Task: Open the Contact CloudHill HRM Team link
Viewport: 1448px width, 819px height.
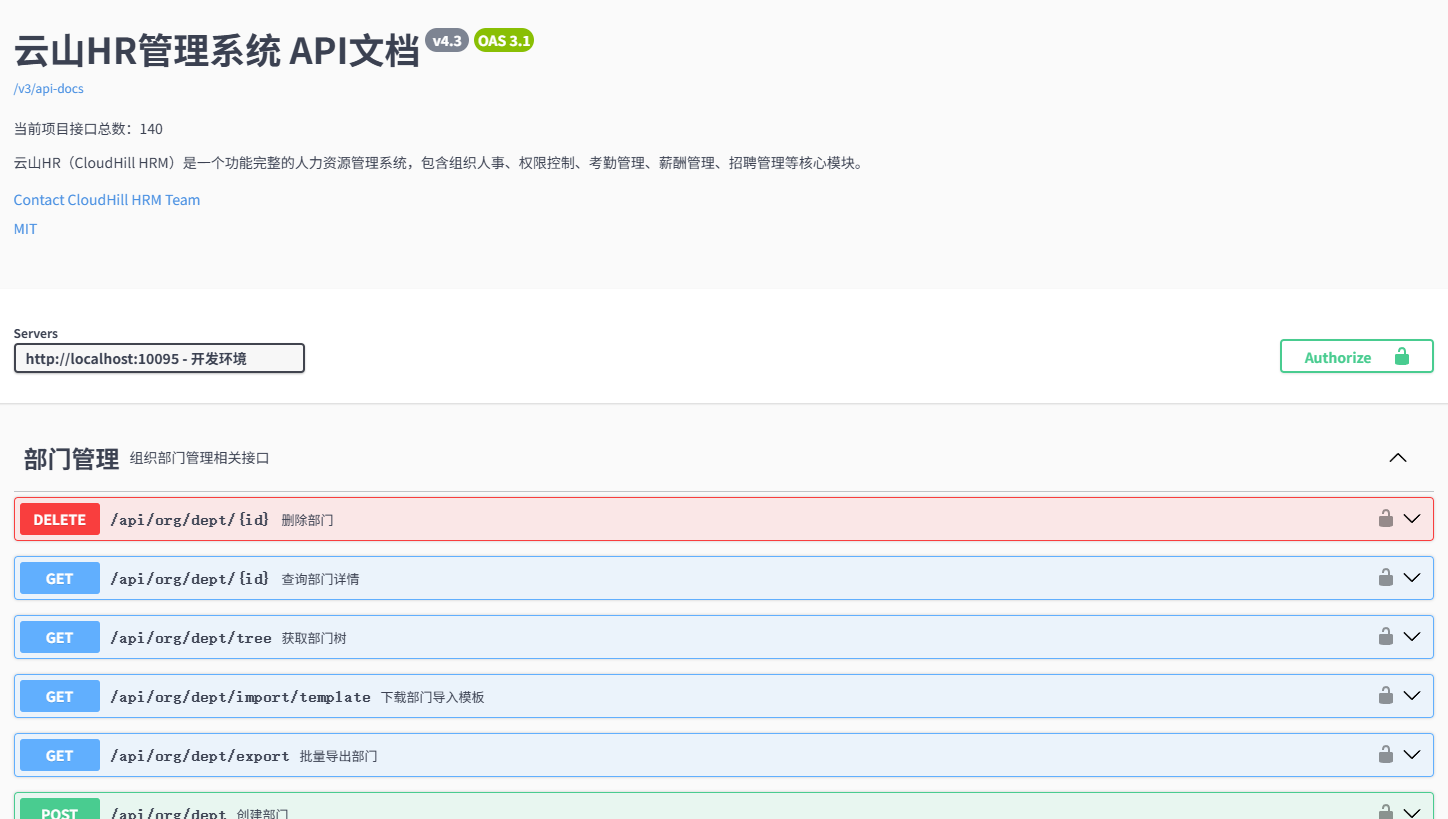Action: pyautogui.click(x=107, y=200)
